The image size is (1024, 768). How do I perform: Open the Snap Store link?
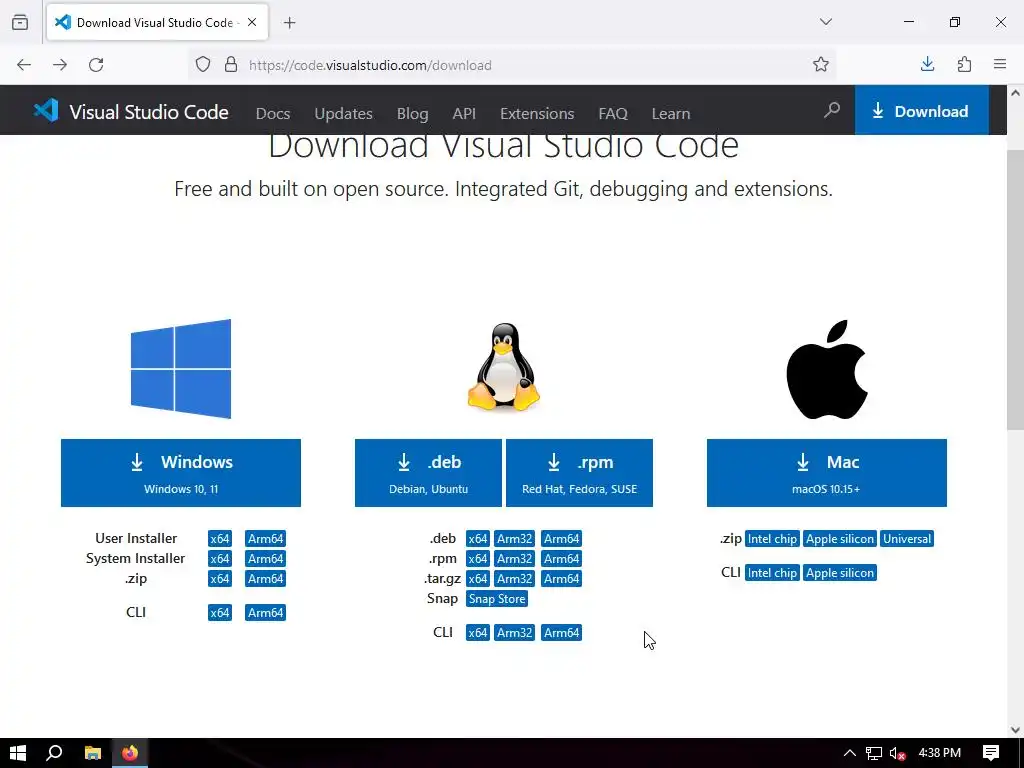[x=497, y=599]
